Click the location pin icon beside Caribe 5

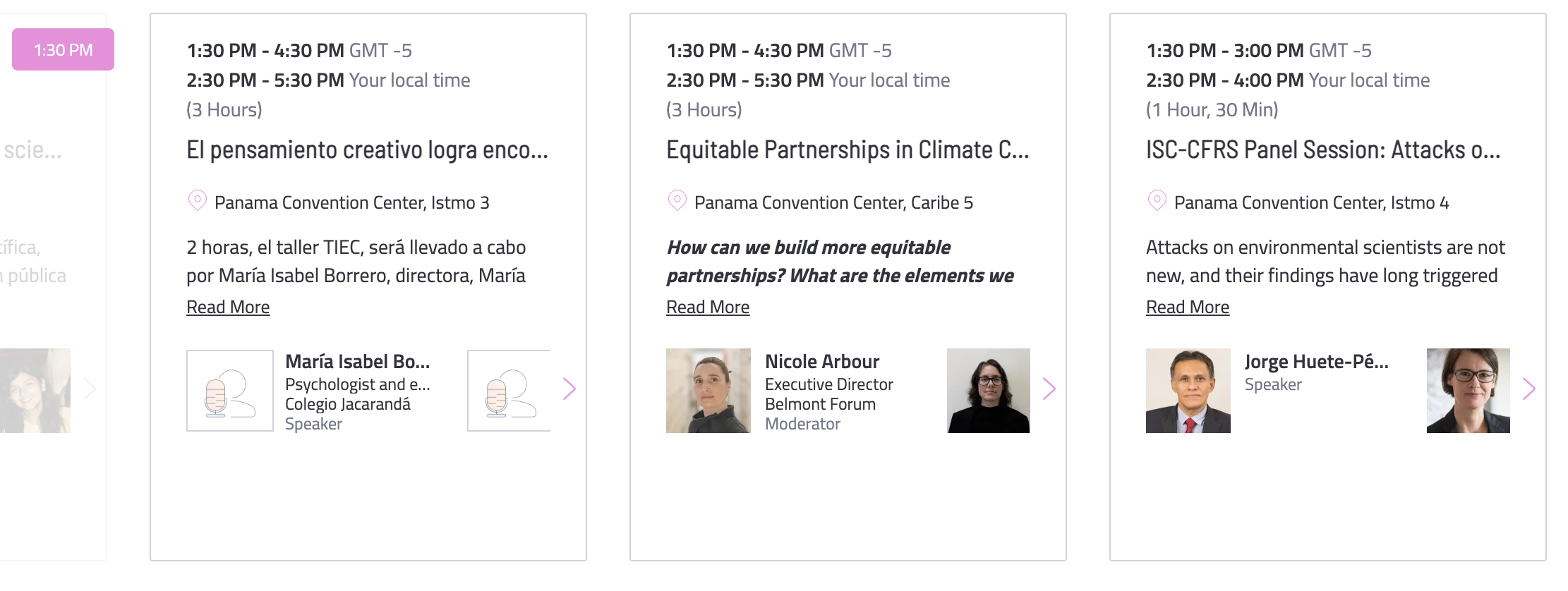[x=677, y=201]
